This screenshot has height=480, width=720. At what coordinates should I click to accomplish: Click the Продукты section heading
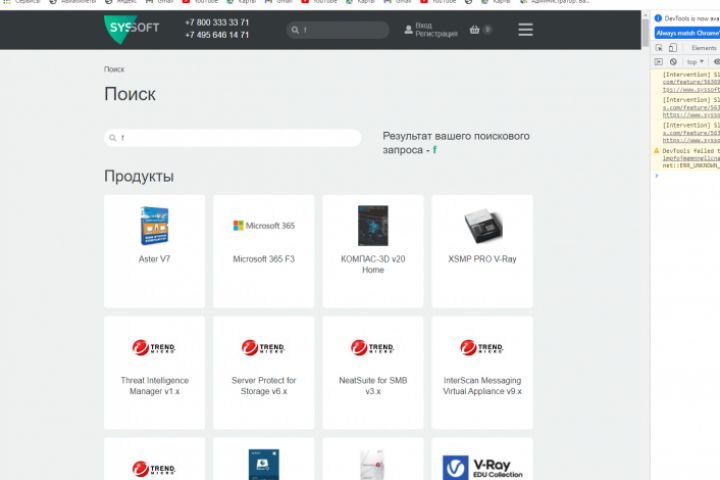point(139,176)
